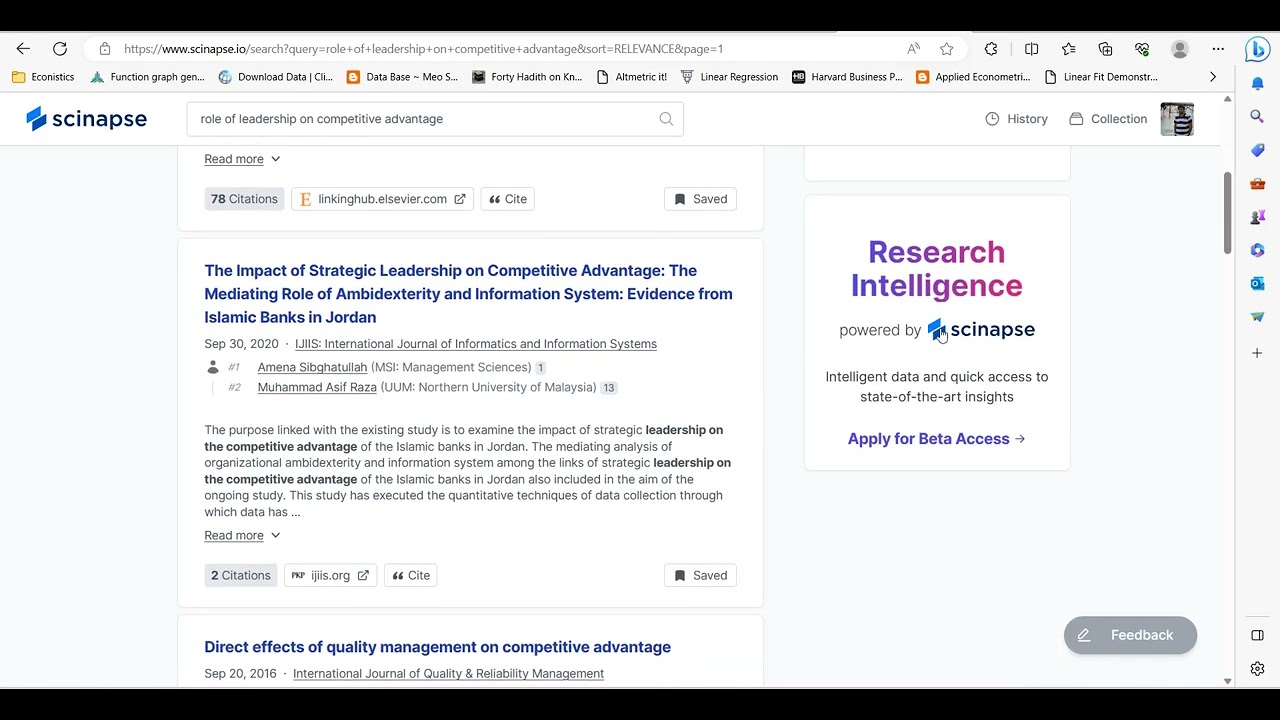
Task: Open the Function graph gen bookmark
Action: 147,77
